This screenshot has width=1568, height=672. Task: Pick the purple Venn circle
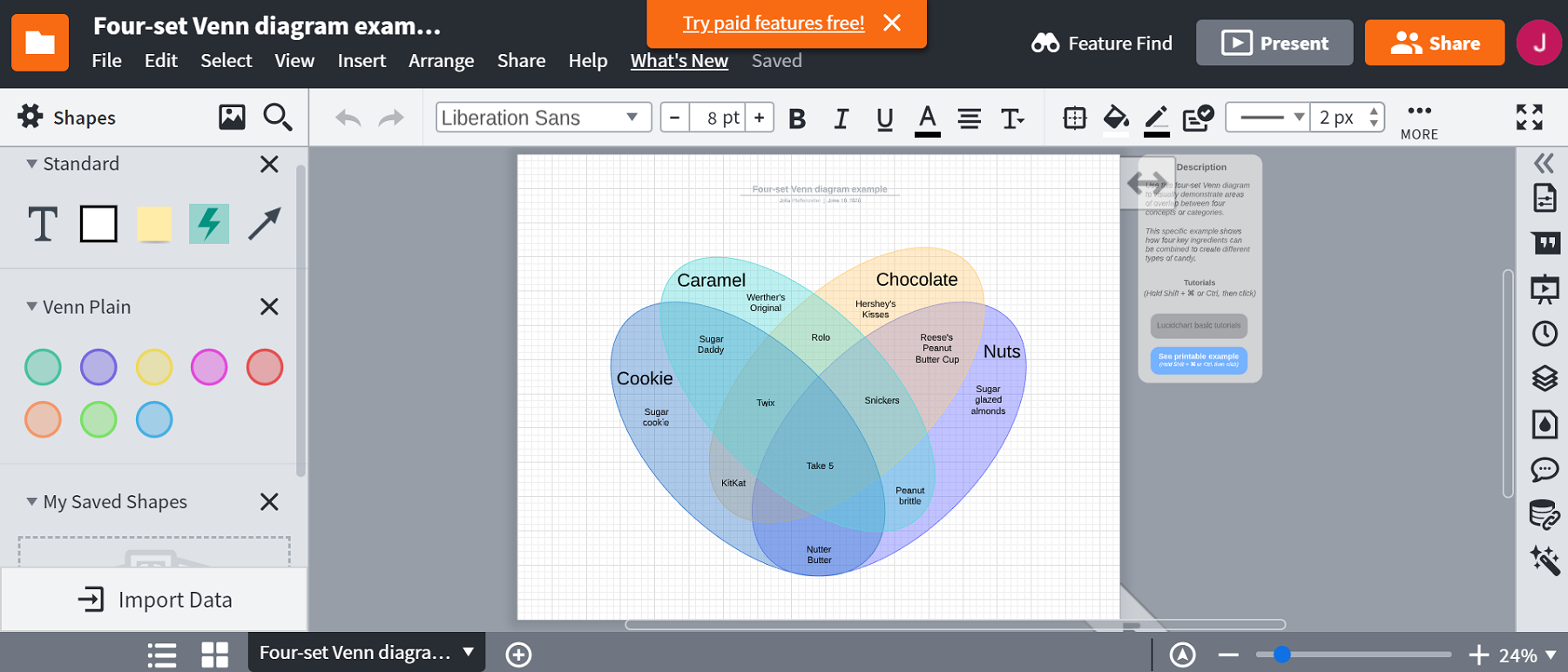(98, 367)
